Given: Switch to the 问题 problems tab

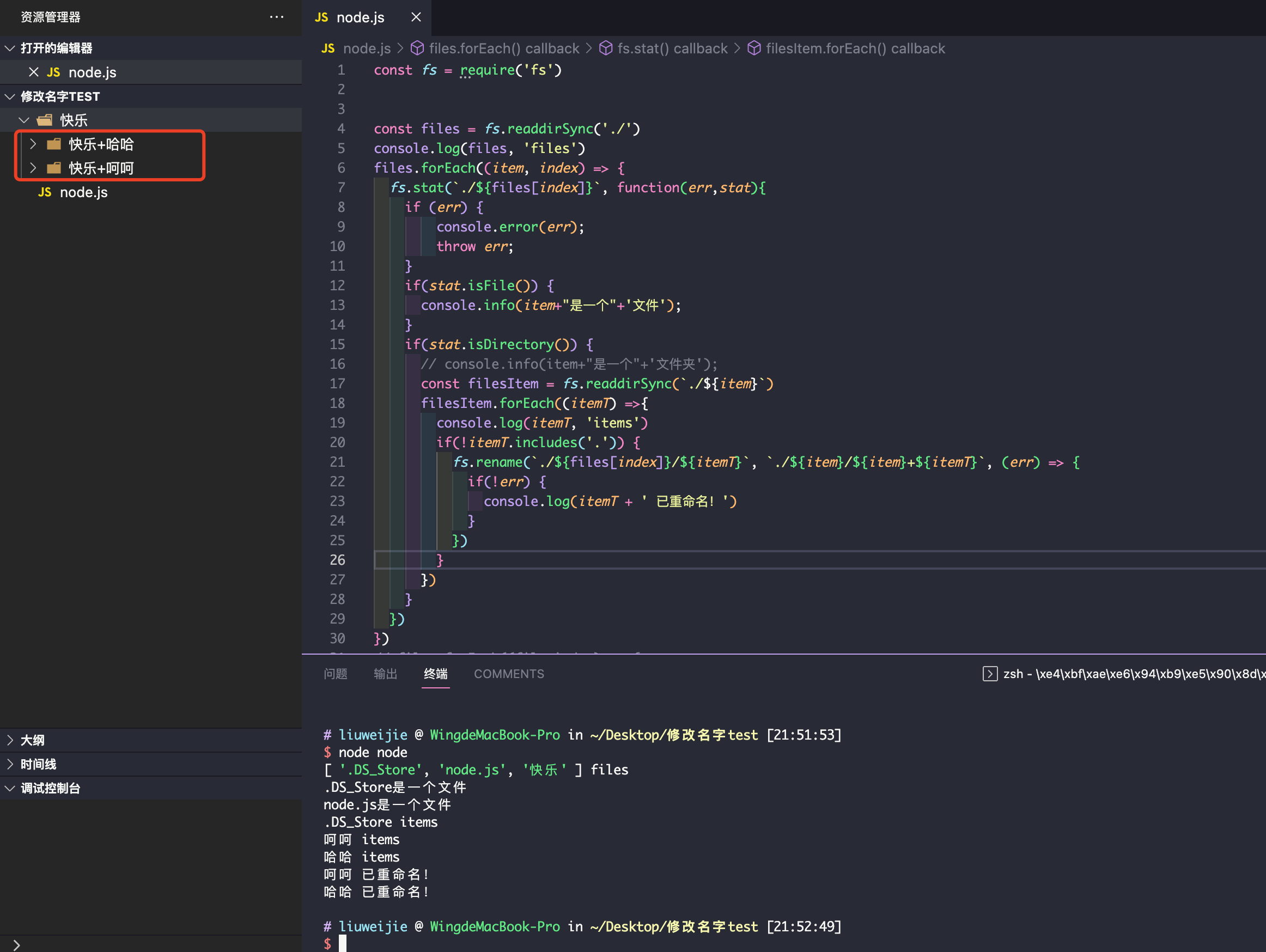Looking at the screenshot, I should click(336, 674).
